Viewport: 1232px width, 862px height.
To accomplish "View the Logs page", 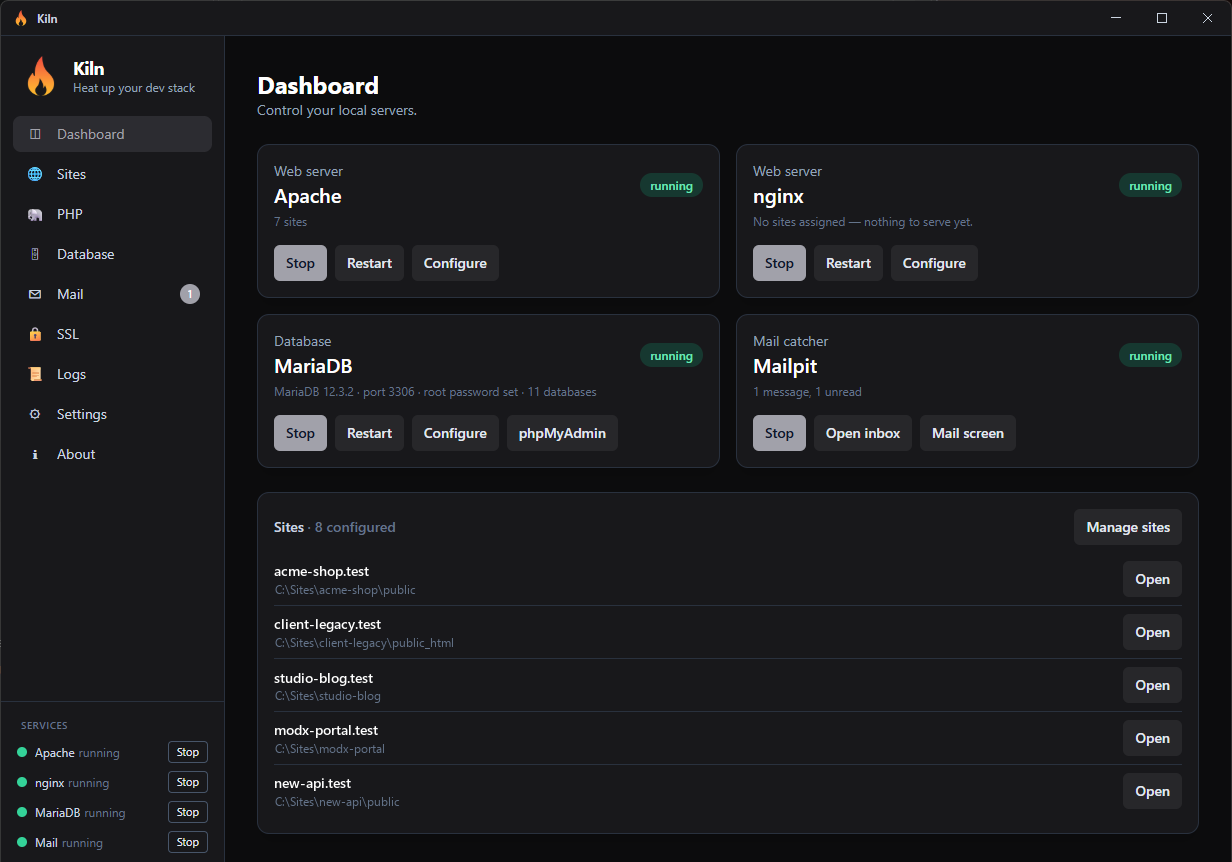I will tap(112, 374).
